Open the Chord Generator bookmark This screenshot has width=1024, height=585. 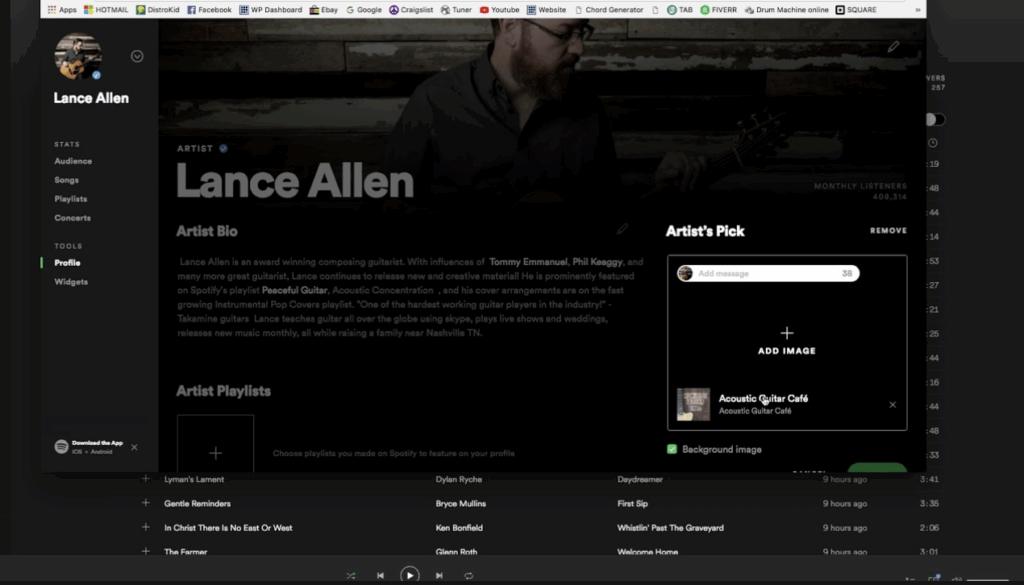pos(609,10)
